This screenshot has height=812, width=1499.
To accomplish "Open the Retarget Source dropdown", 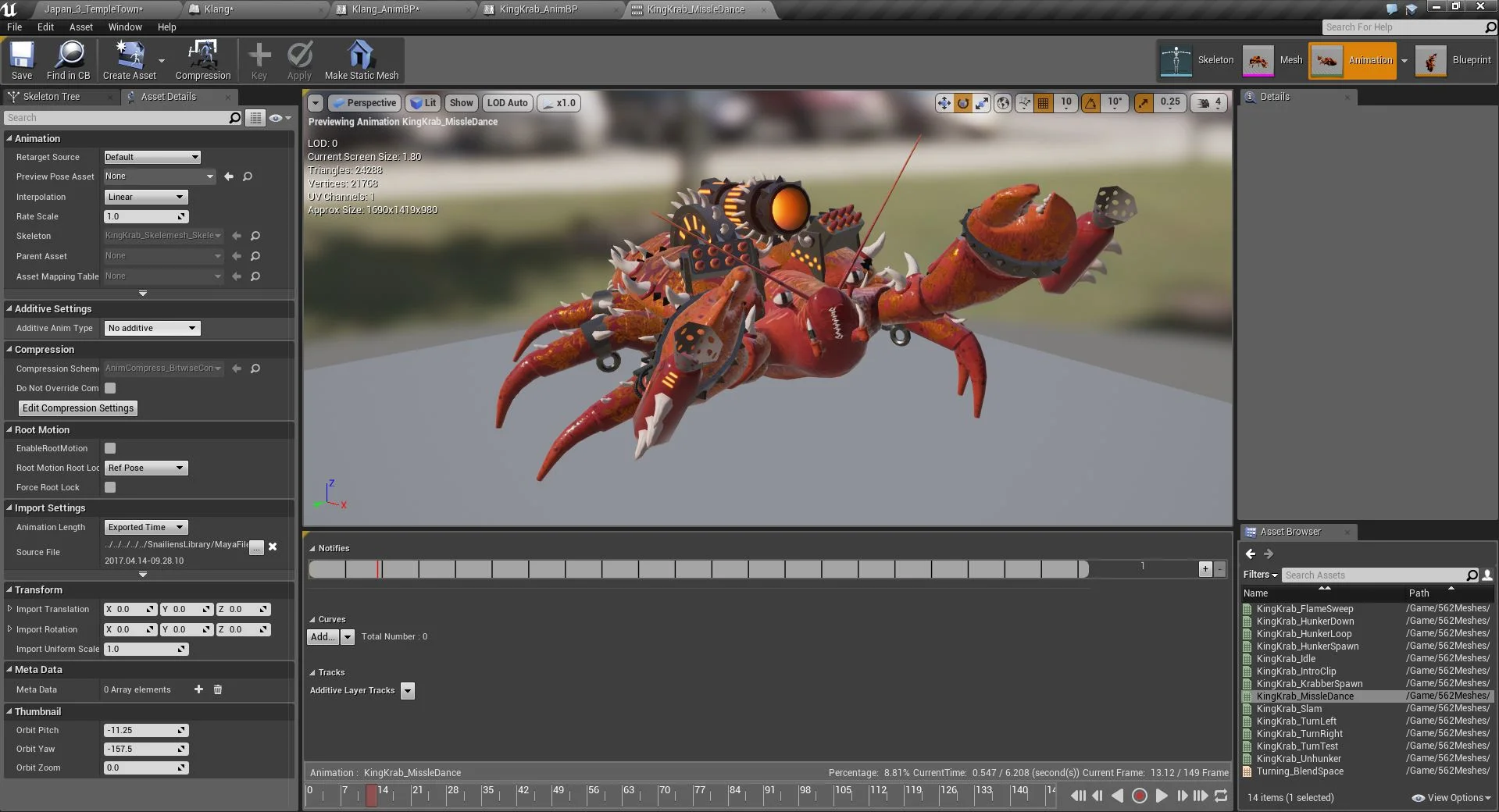I will pos(152,157).
